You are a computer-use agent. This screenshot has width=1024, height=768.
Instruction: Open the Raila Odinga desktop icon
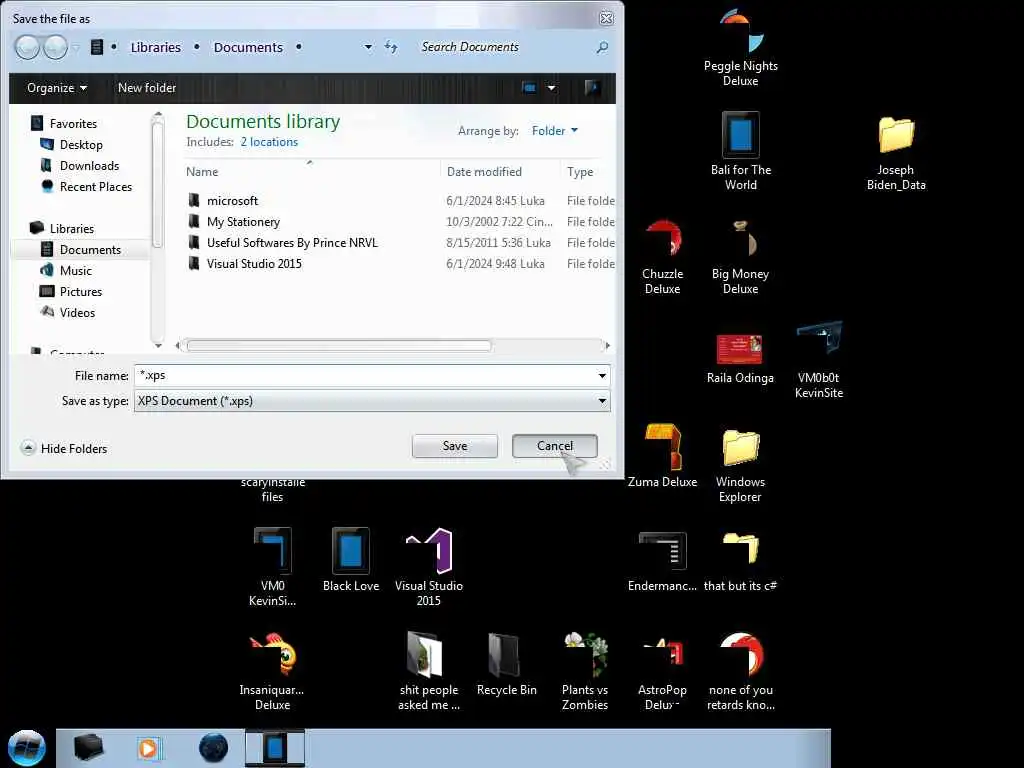click(x=740, y=359)
